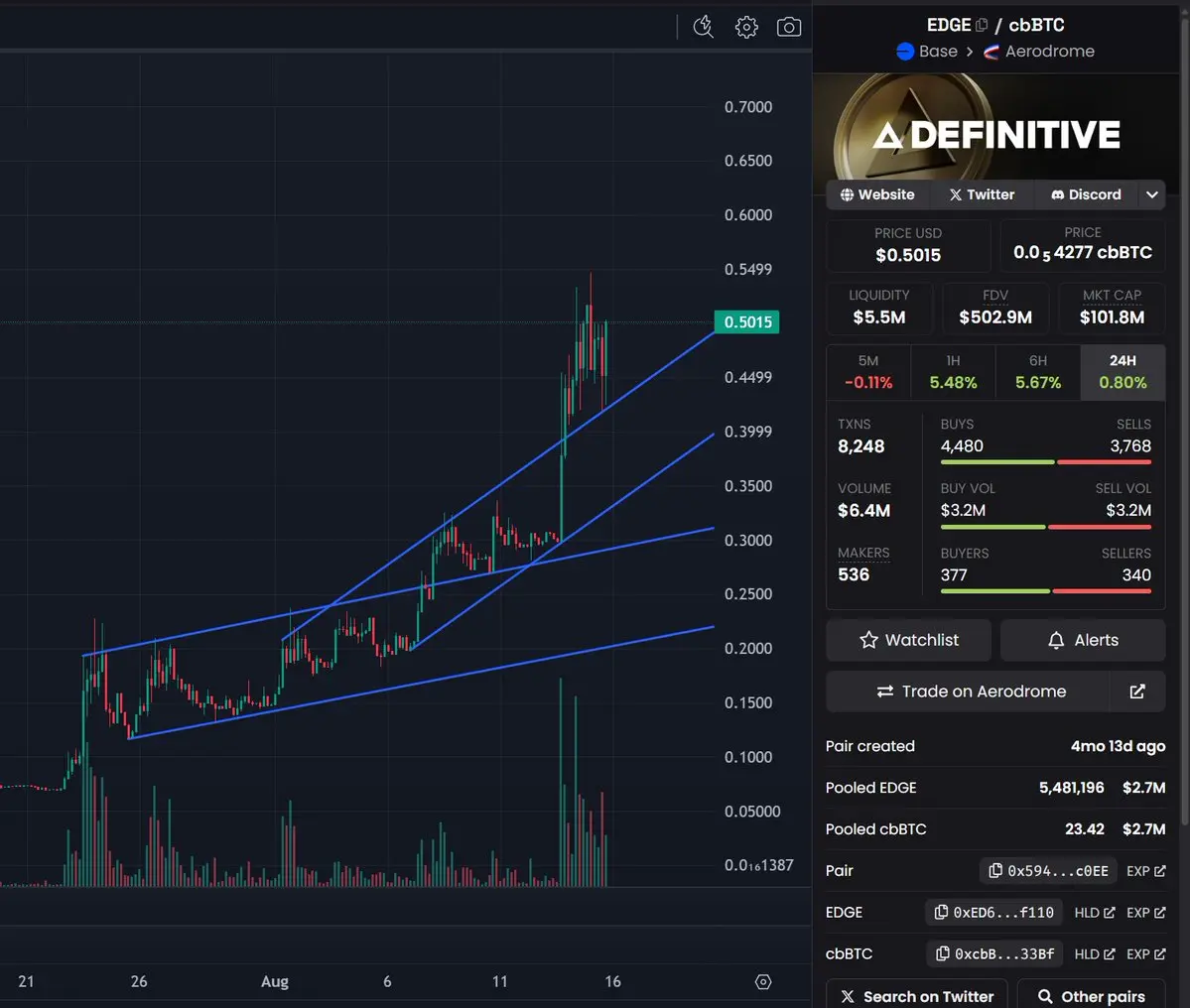Viewport: 1190px width, 1008px height.
Task: Click the 0.7000 price axis label
Action: pyautogui.click(x=748, y=107)
